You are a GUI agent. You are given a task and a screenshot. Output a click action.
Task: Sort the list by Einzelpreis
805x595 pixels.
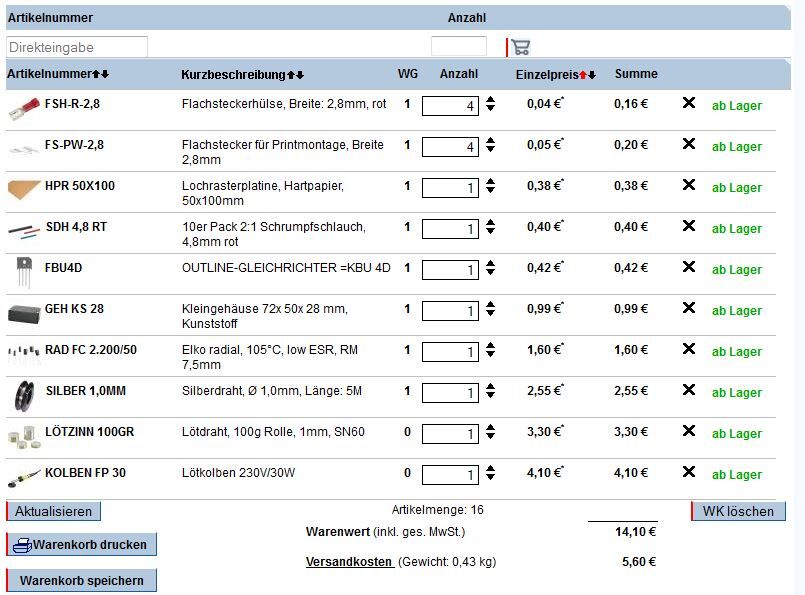click(587, 75)
